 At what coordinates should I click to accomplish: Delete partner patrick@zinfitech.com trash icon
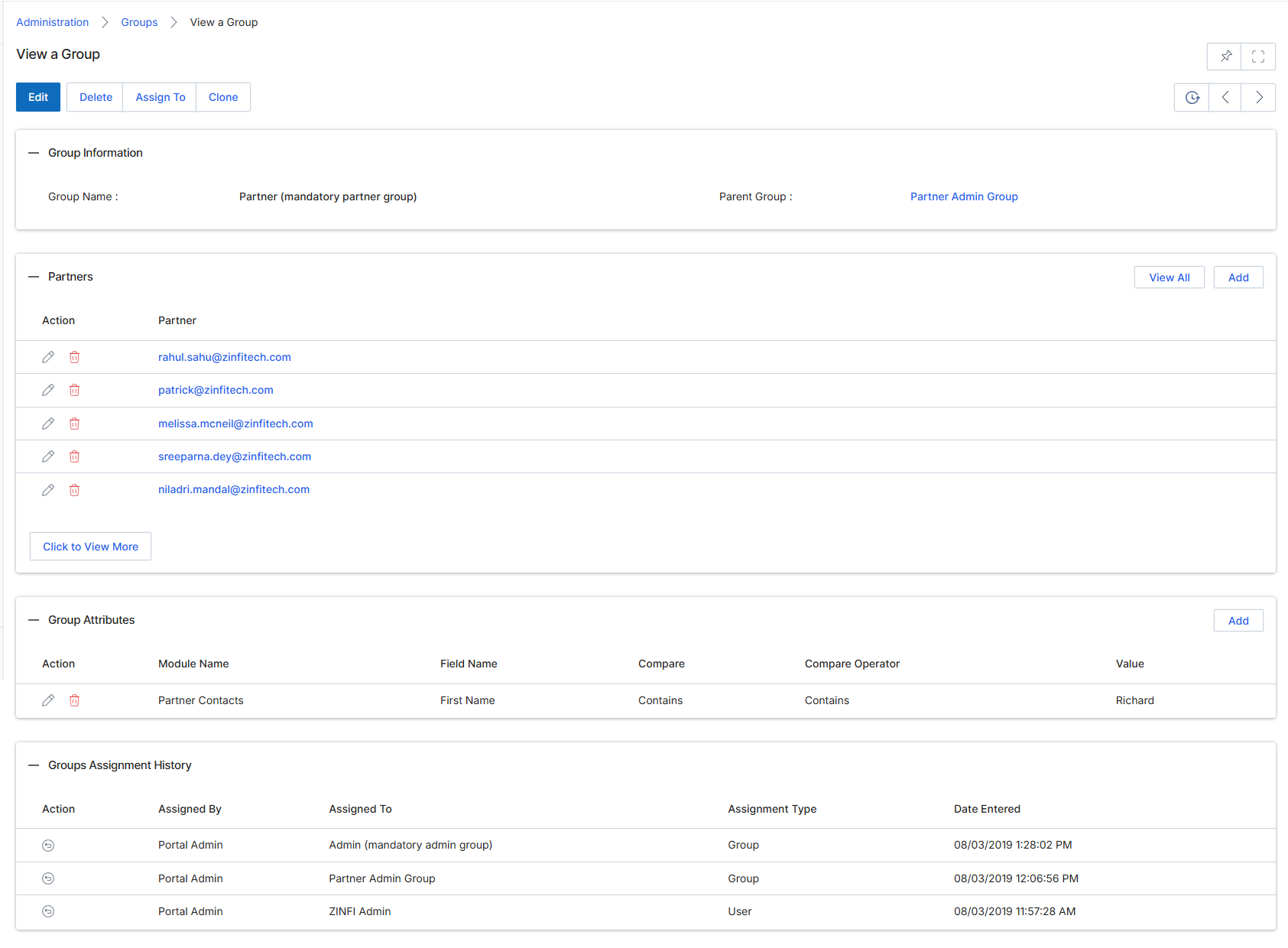(74, 390)
